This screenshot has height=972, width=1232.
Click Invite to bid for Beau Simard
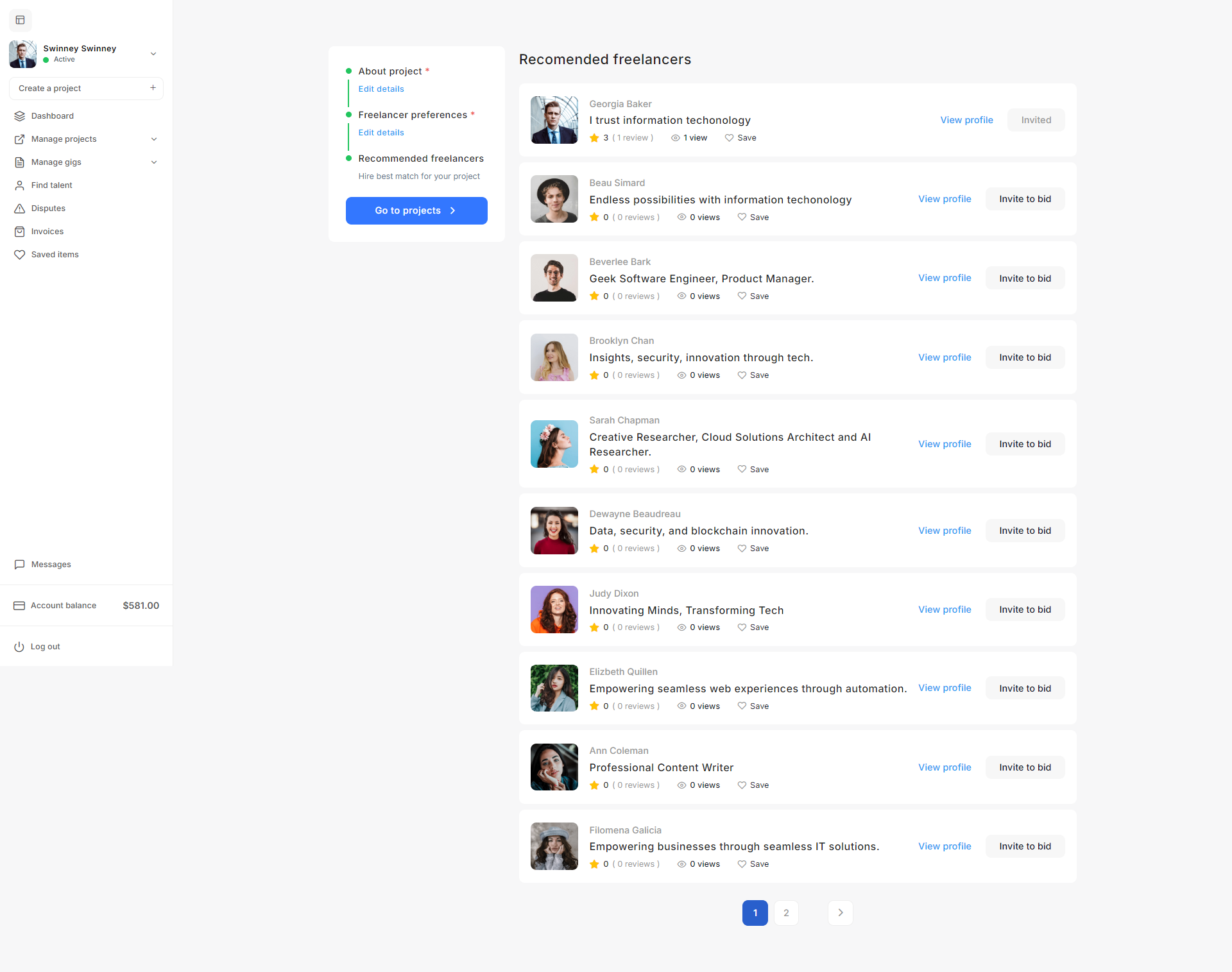(x=1025, y=199)
